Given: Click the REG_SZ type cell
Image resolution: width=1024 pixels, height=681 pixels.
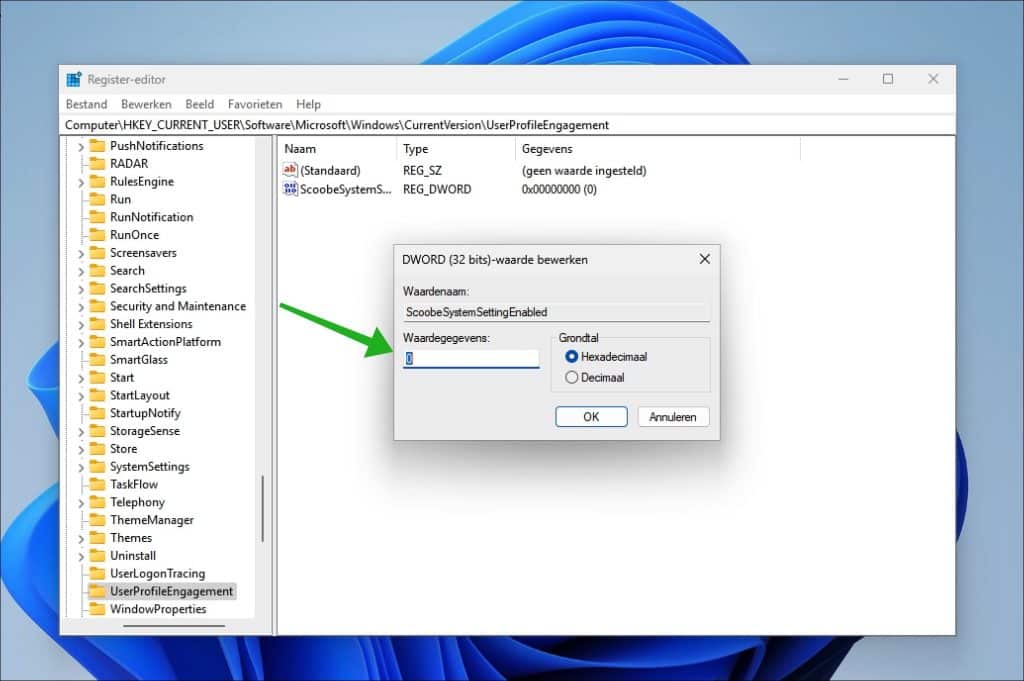Looking at the screenshot, I should click(x=422, y=171).
